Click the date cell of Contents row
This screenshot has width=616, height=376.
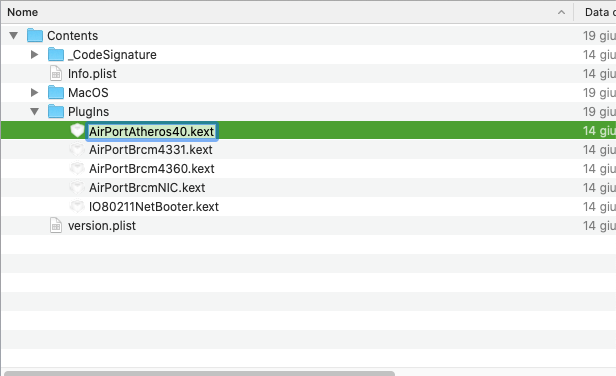tap(599, 36)
